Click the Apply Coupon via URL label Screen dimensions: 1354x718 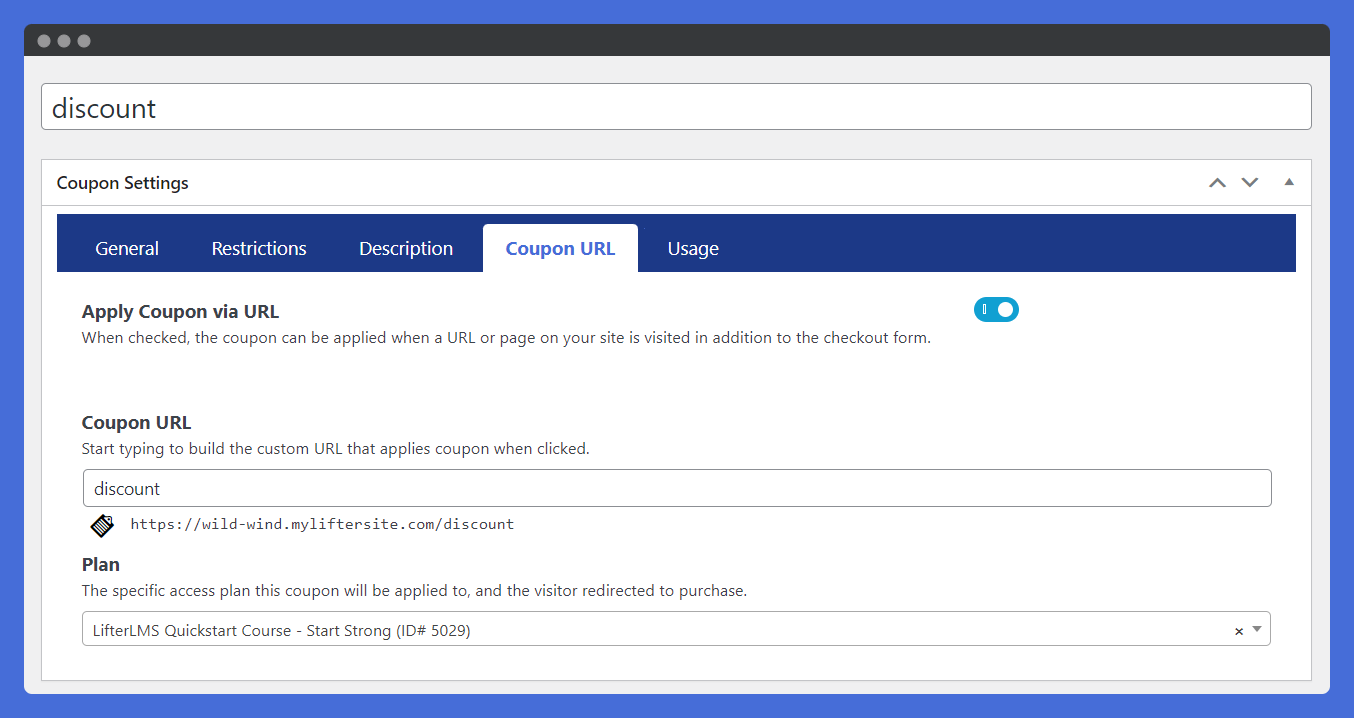tap(181, 312)
